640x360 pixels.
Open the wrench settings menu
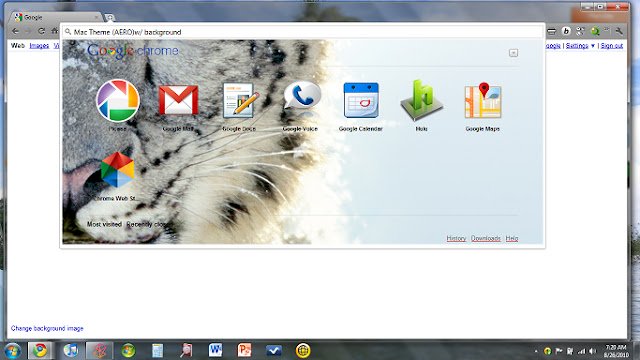(619, 31)
